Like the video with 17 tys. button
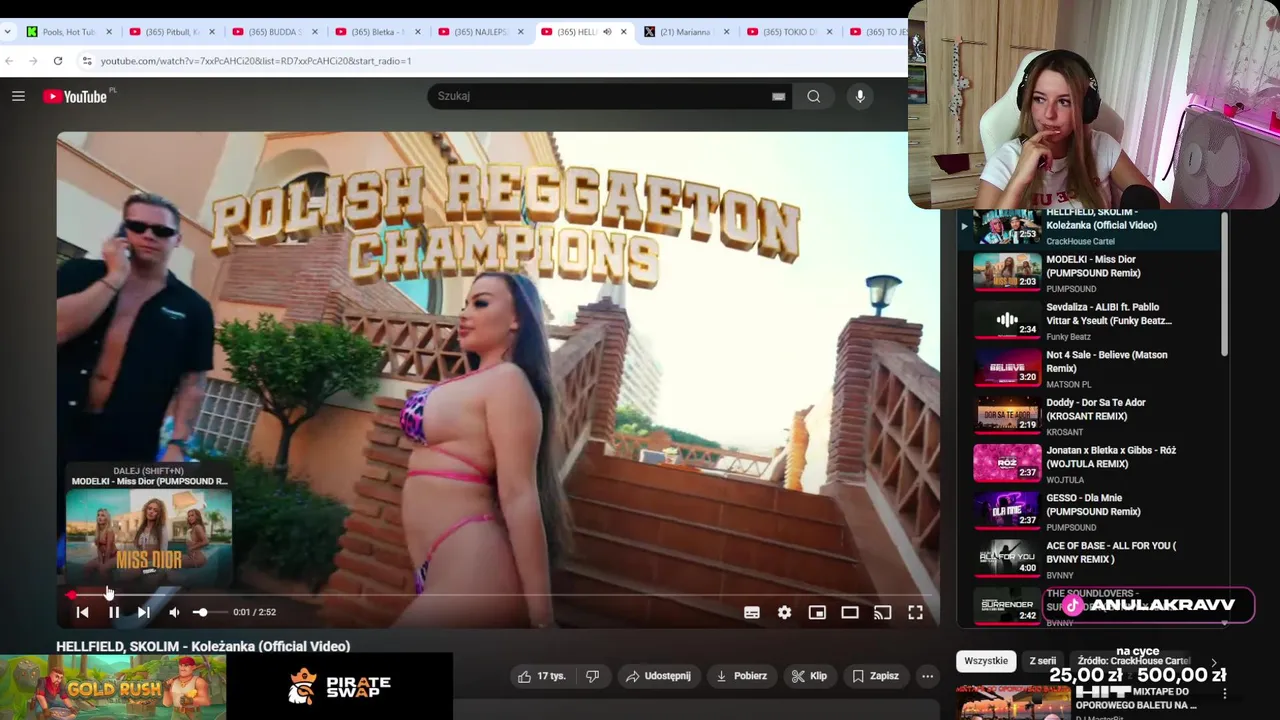The image size is (1280, 720). [x=542, y=676]
